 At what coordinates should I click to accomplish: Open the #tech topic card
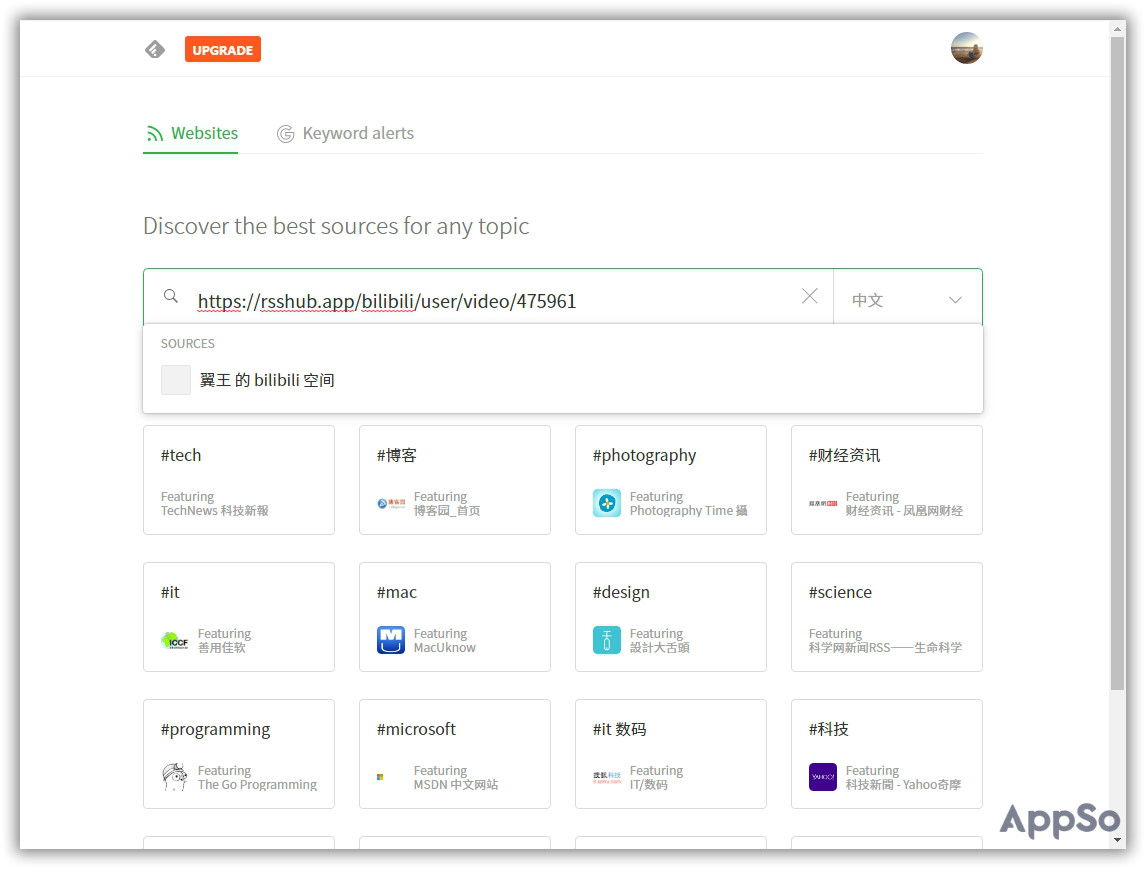click(239, 480)
